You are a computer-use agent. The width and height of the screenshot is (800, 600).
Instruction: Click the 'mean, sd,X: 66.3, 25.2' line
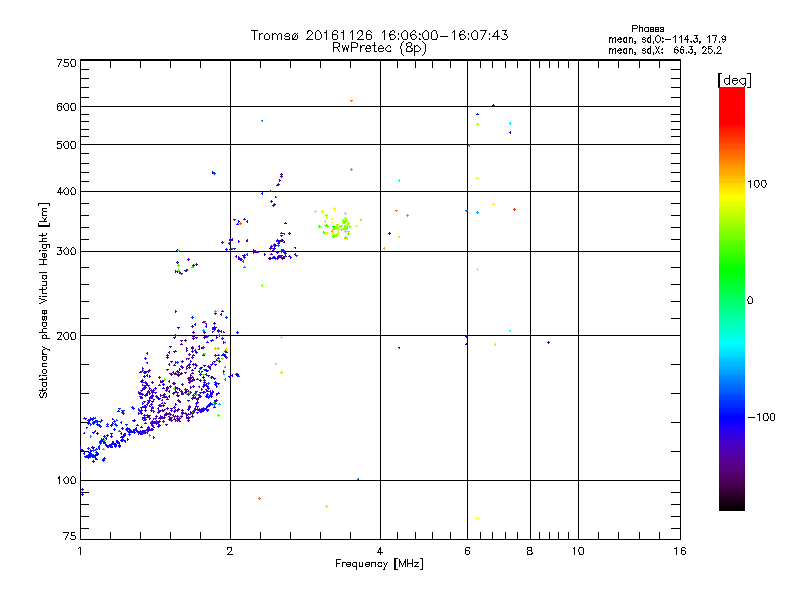(665, 50)
